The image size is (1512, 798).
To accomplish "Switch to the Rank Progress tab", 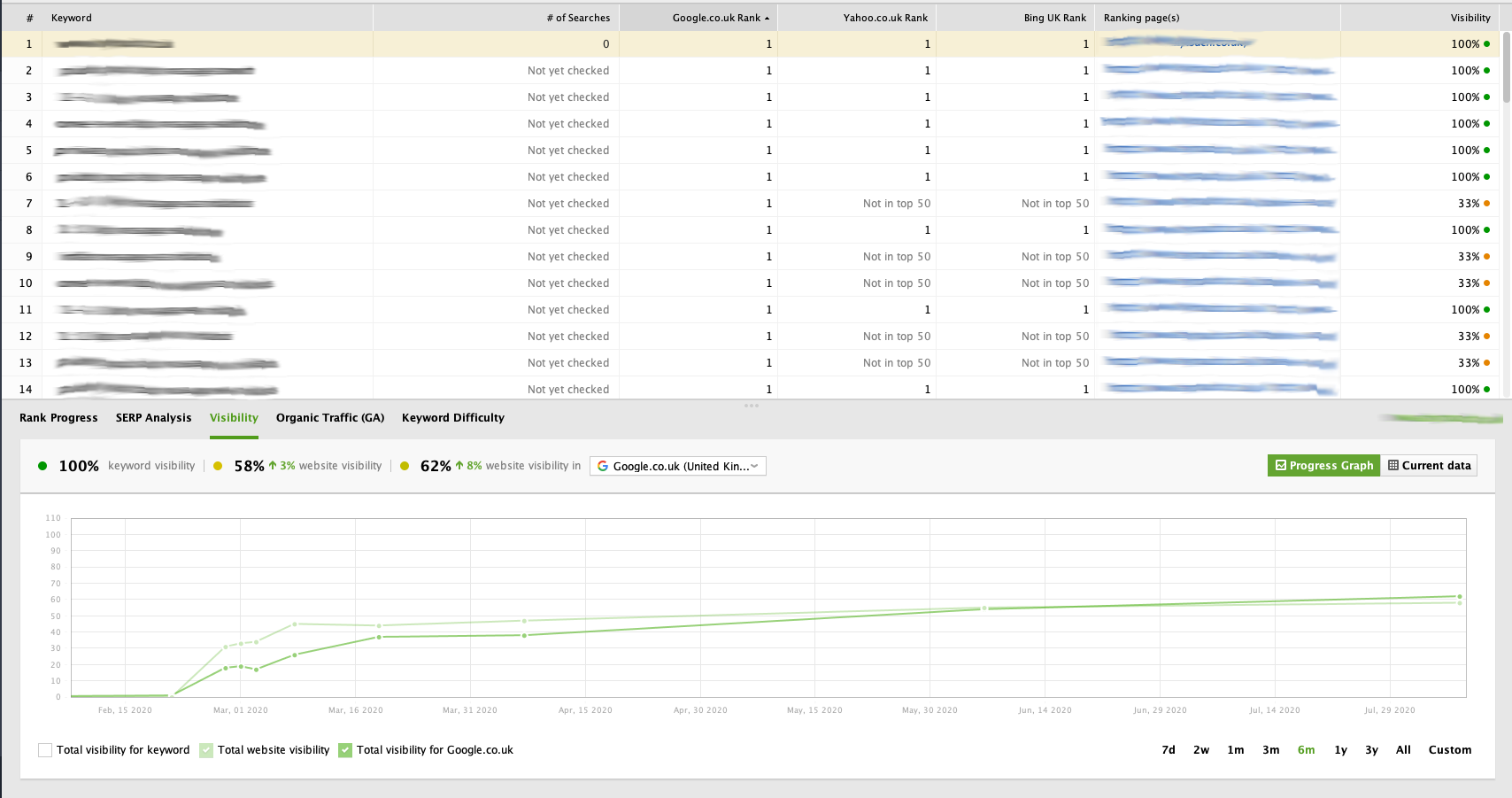I will point(58,418).
